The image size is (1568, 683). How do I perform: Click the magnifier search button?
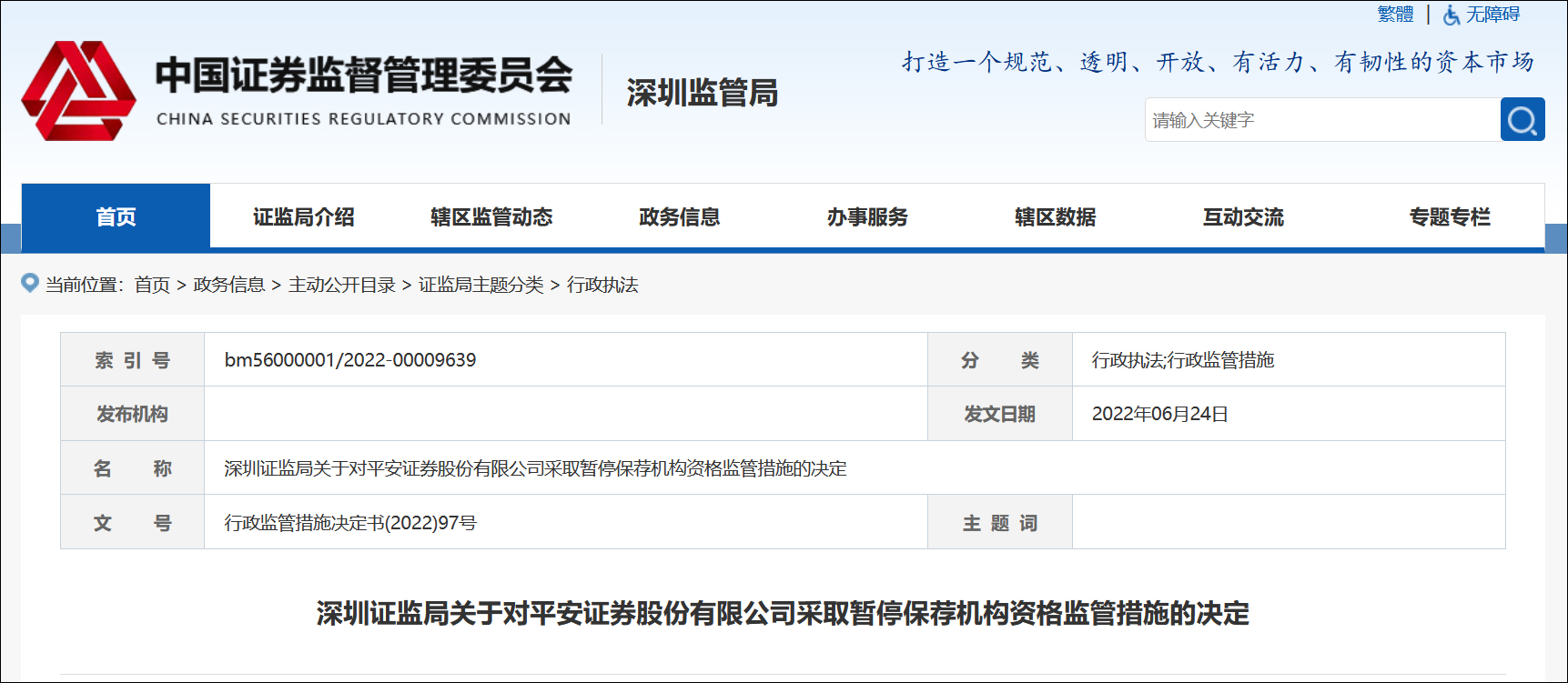(x=1522, y=119)
